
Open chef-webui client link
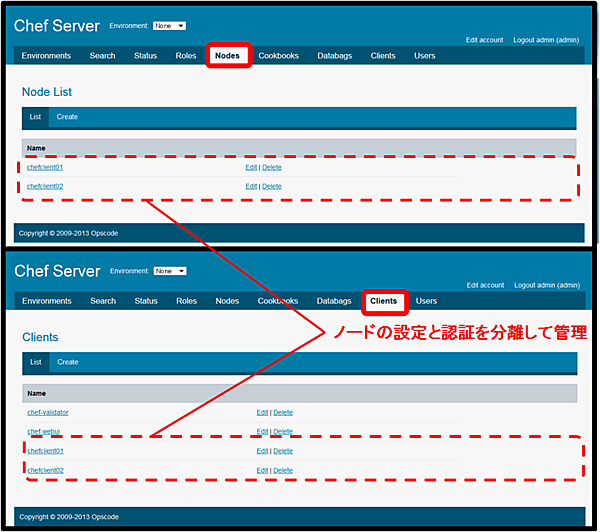click(44, 432)
